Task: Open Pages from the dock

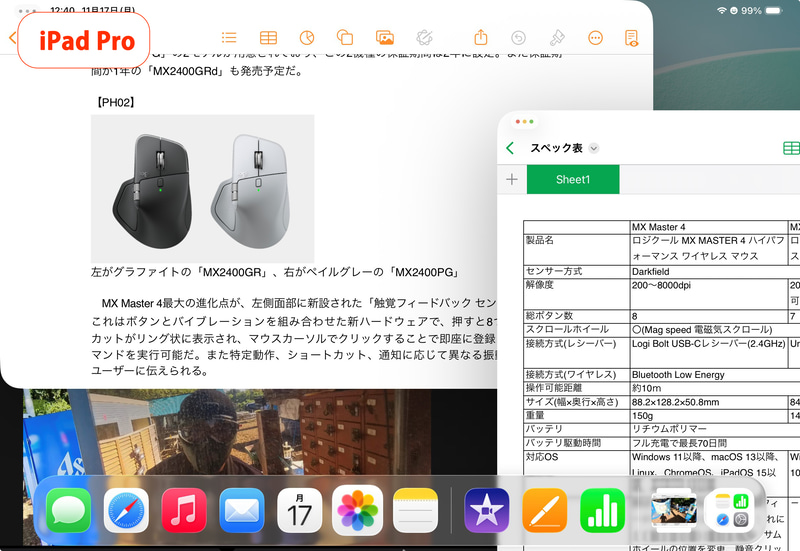Action: pos(545,510)
